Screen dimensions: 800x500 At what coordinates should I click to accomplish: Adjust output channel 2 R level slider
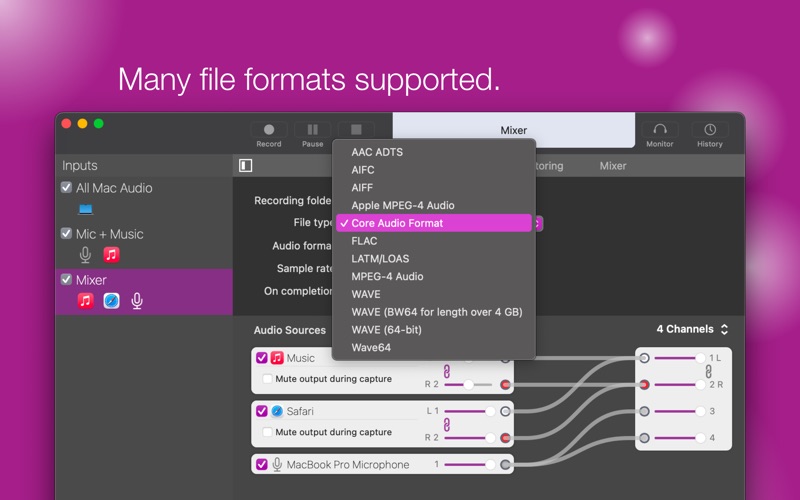point(680,385)
